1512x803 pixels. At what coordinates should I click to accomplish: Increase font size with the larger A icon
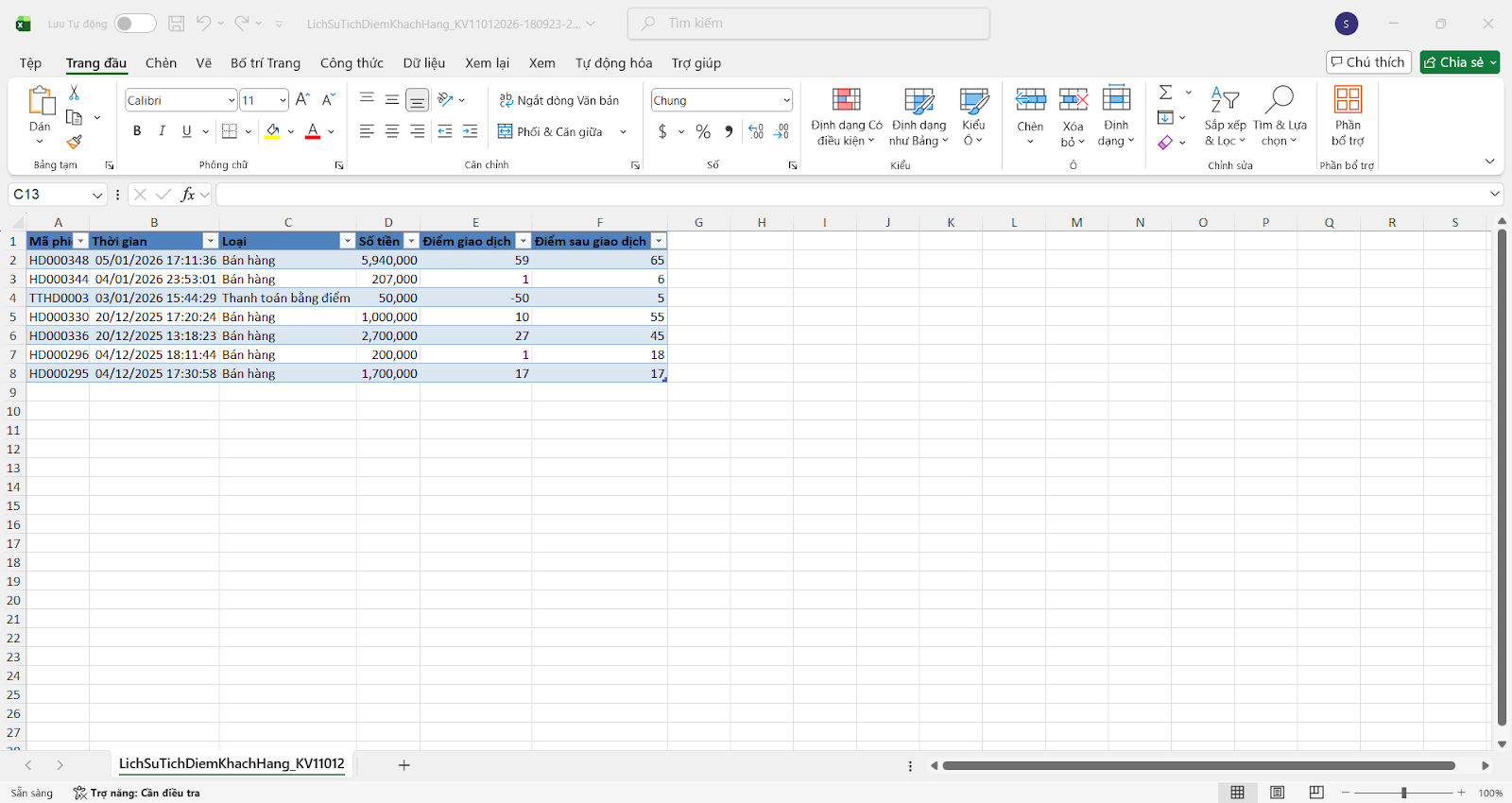point(302,99)
